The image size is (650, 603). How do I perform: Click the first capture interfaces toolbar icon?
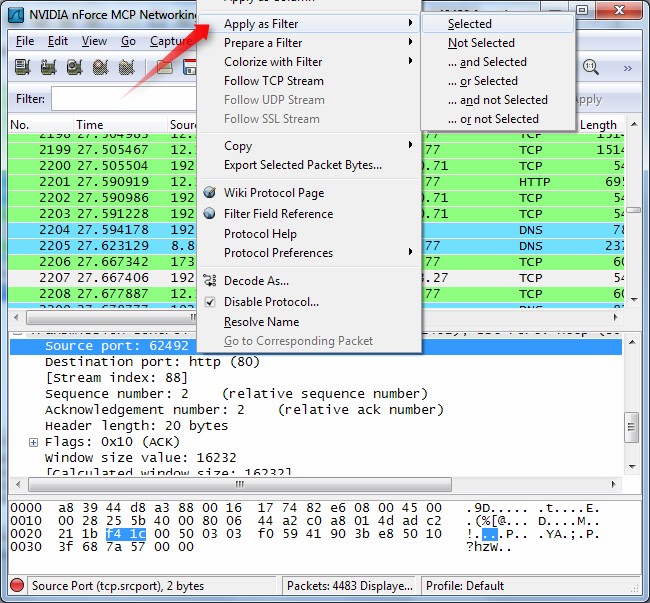tap(22, 67)
